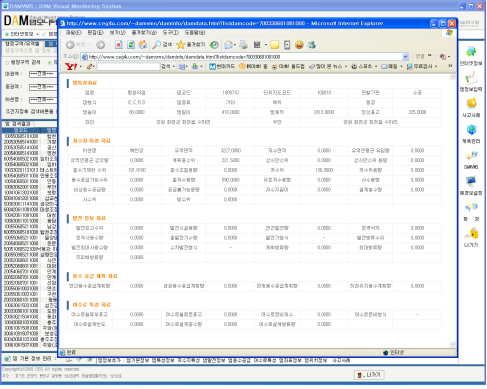Click the IE Home toolbar icon
This screenshot has width=487, height=389.
[x=143, y=44]
